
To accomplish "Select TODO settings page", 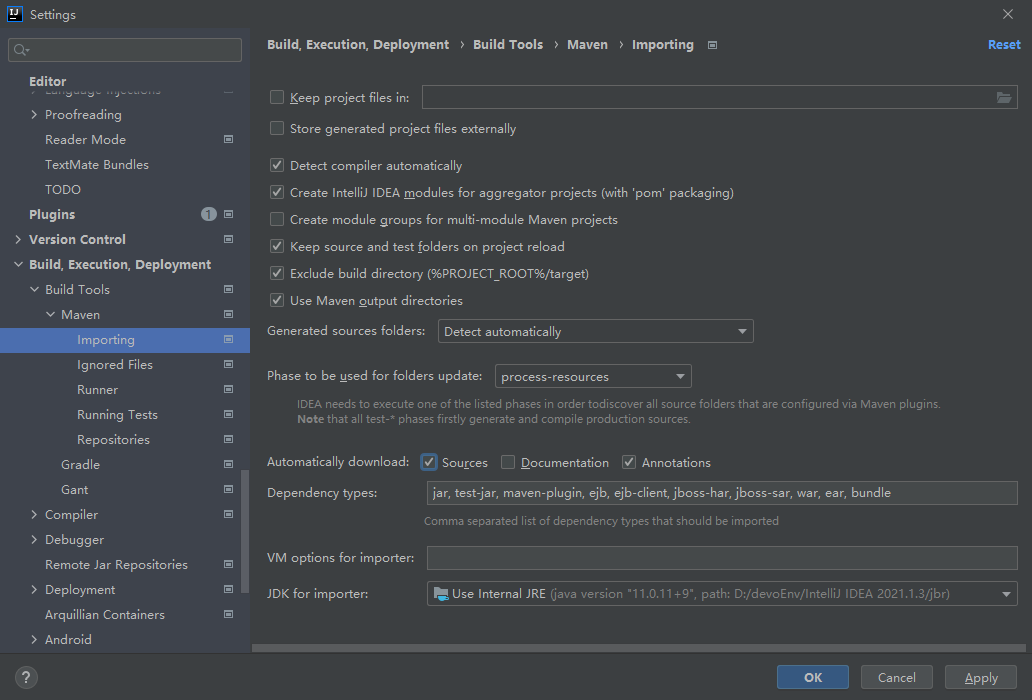I will coord(63,189).
